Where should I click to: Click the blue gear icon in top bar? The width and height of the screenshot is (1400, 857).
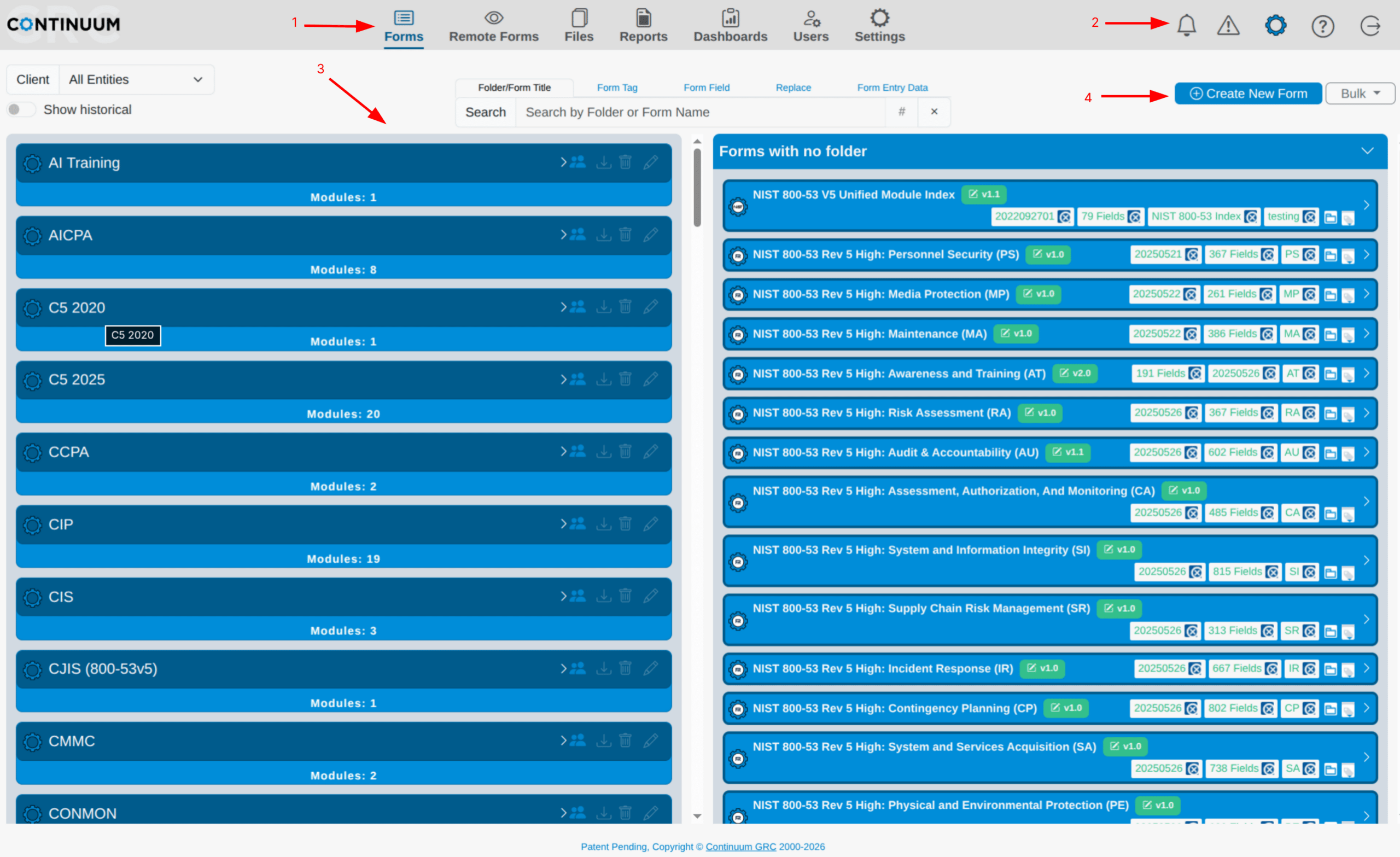tap(1275, 25)
